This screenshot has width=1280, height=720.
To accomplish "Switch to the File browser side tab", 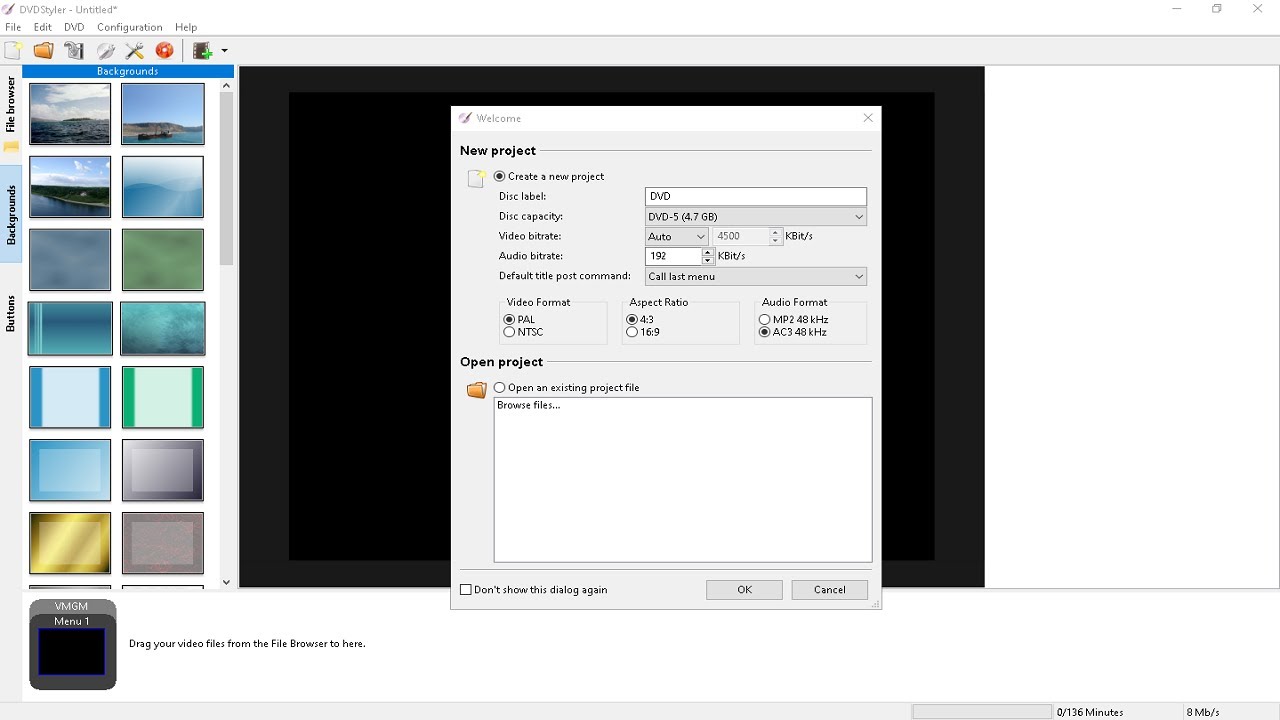I will click(11, 104).
